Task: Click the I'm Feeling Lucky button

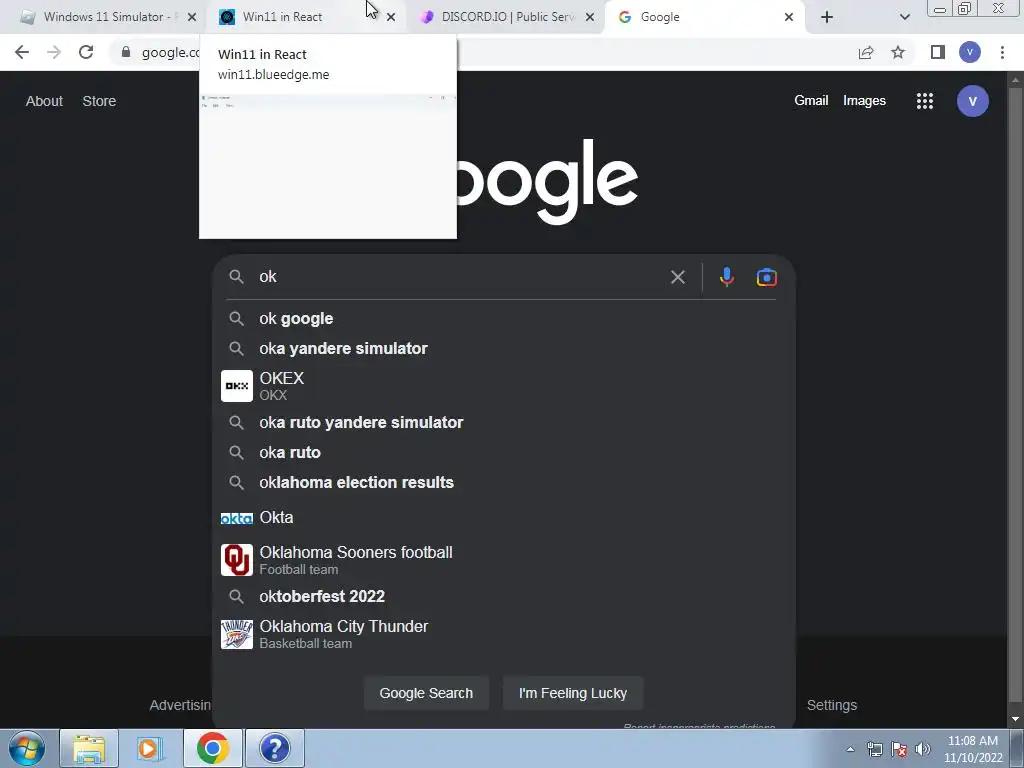Action: click(x=573, y=693)
